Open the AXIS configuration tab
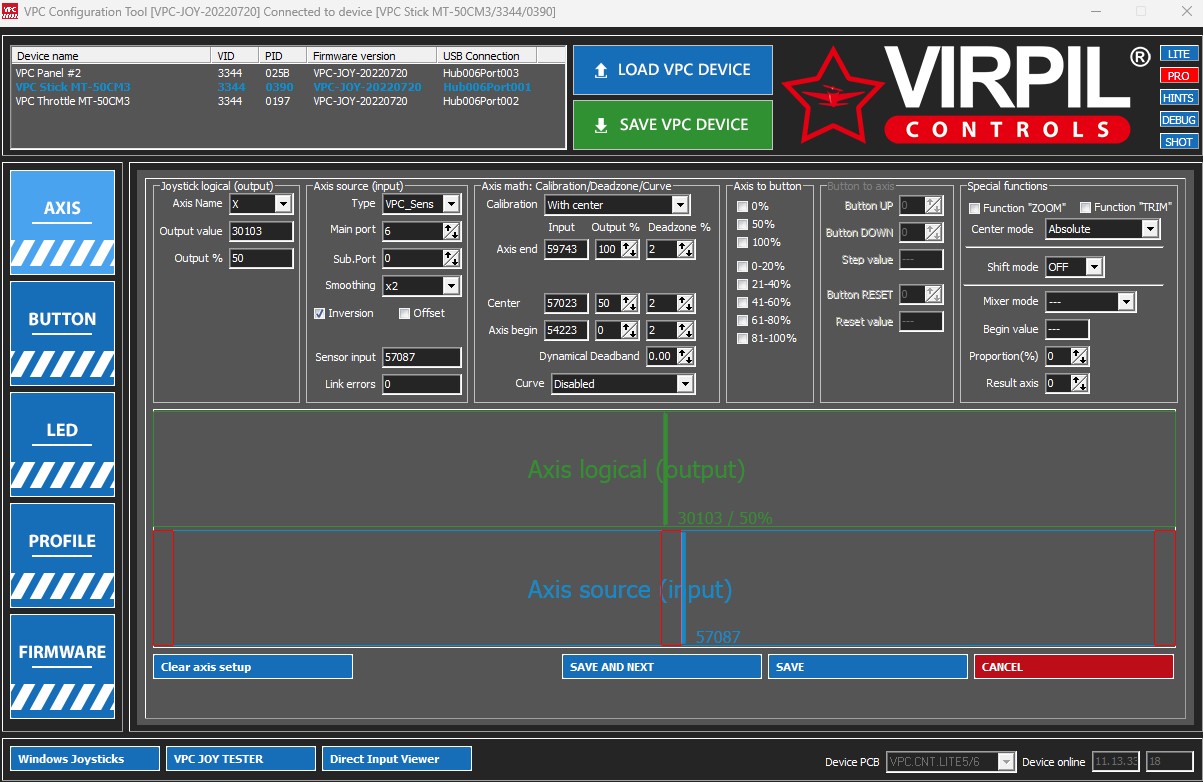This screenshot has width=1203, height=782. coord(62,221)
